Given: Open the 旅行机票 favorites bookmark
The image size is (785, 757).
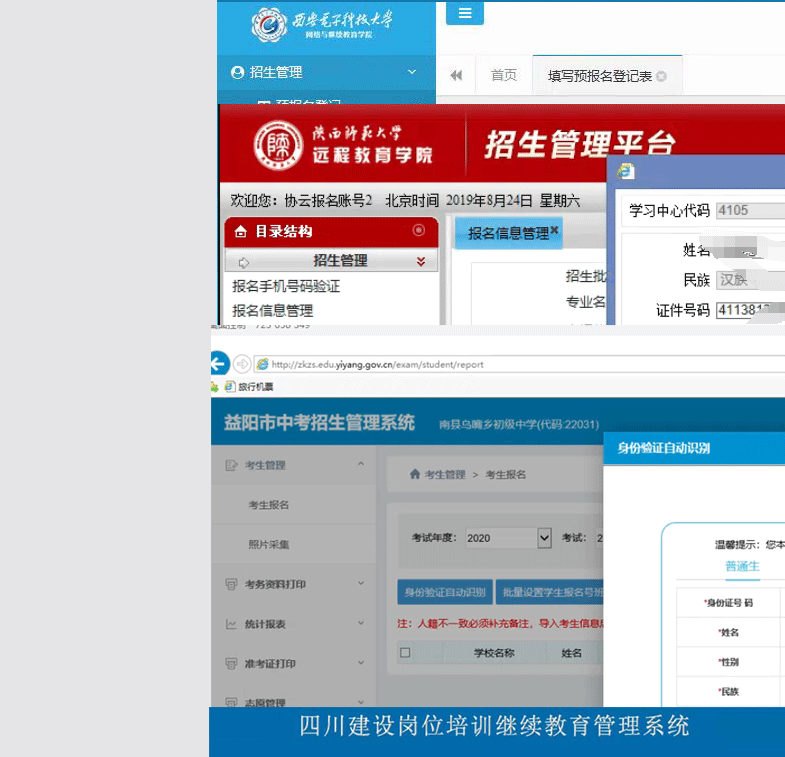Looking at the screenshot, I should (x=249, y=387).
